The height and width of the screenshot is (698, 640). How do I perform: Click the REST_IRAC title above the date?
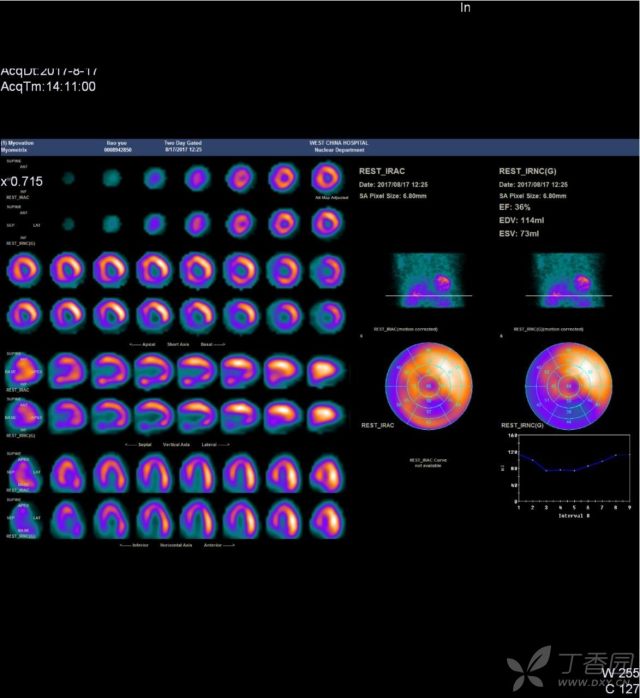[x=382, y=171]
